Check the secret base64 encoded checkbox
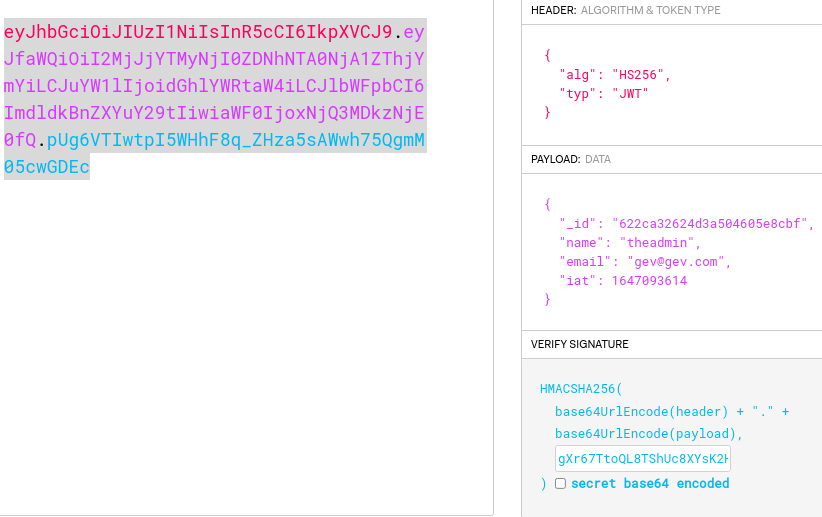The image size is (822, 517). coord(560,483)
